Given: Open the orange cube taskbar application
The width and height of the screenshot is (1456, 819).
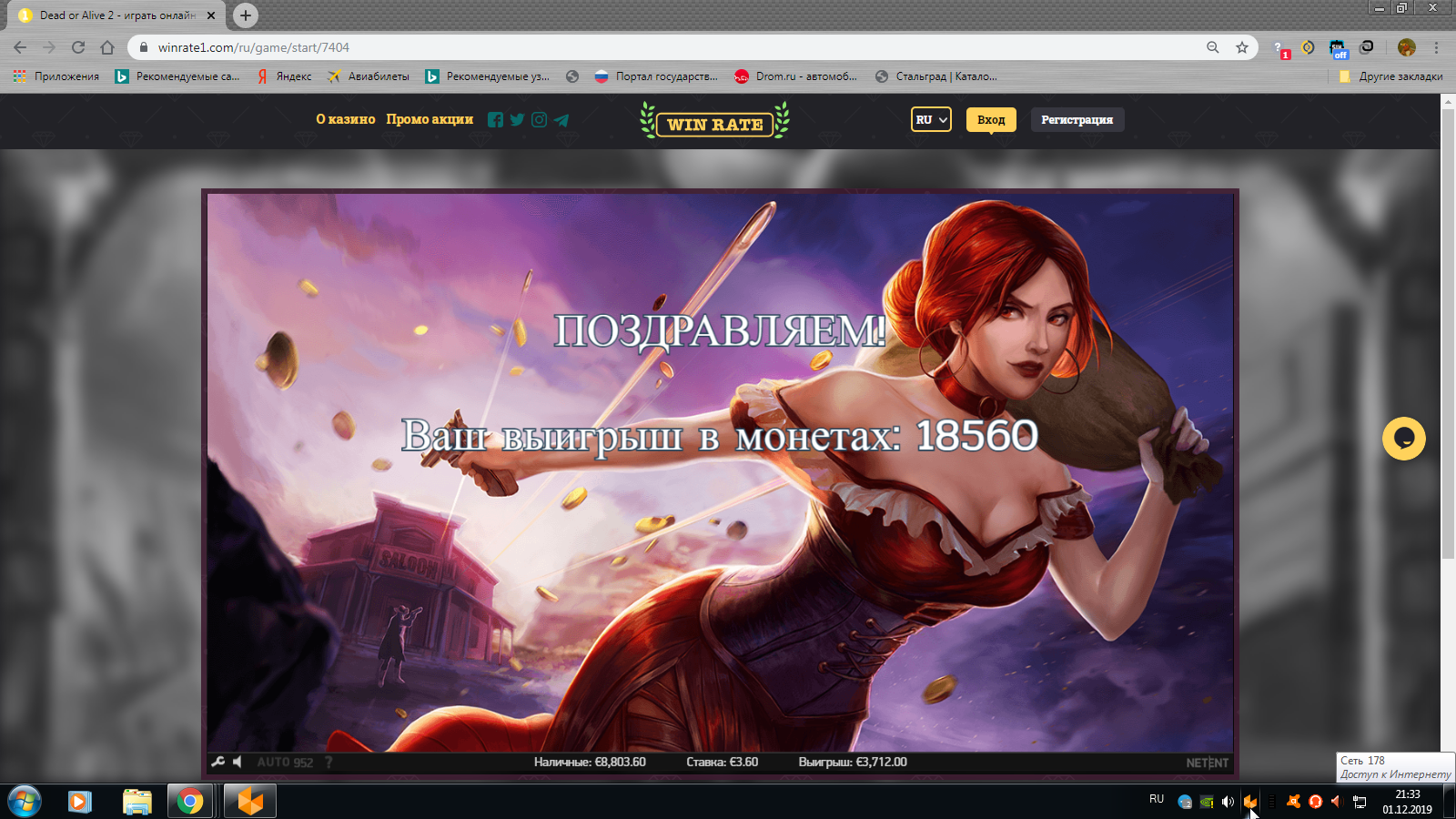Looking at the screenshot, I should [x=250, y=802].
